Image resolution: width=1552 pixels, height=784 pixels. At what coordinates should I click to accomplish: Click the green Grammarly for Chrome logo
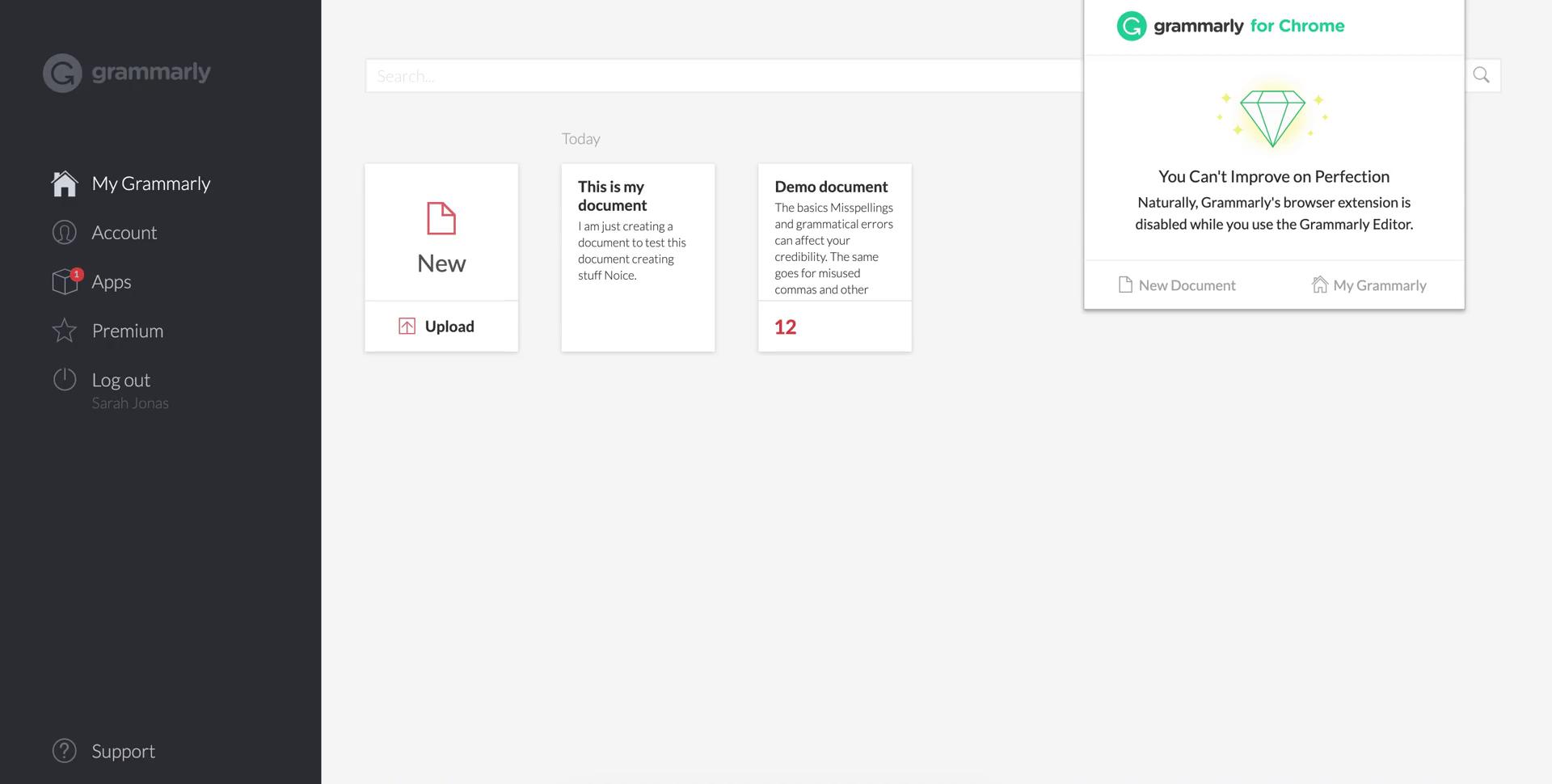tap(1132, 26)
